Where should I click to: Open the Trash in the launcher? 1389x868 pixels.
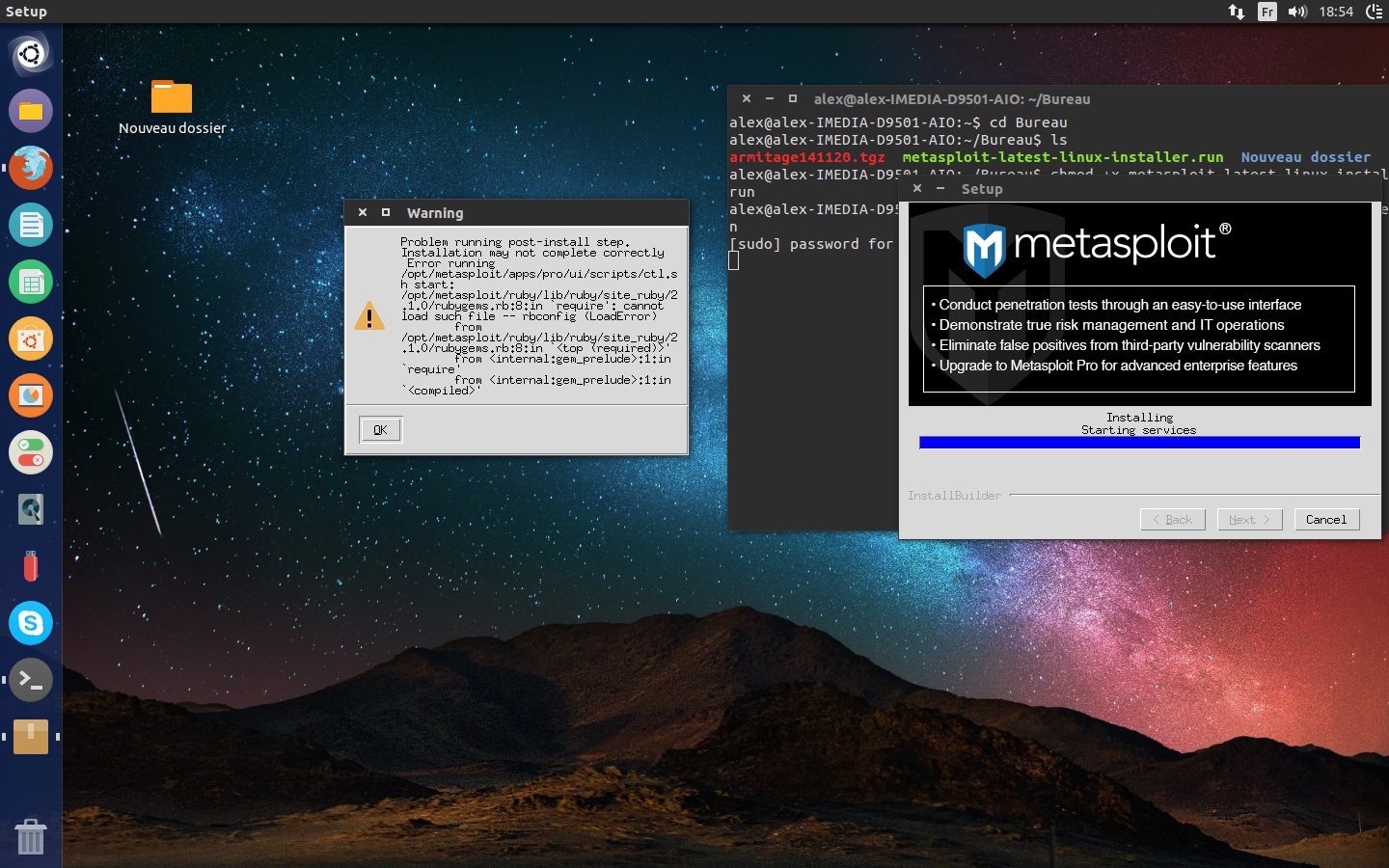point(31,836)
